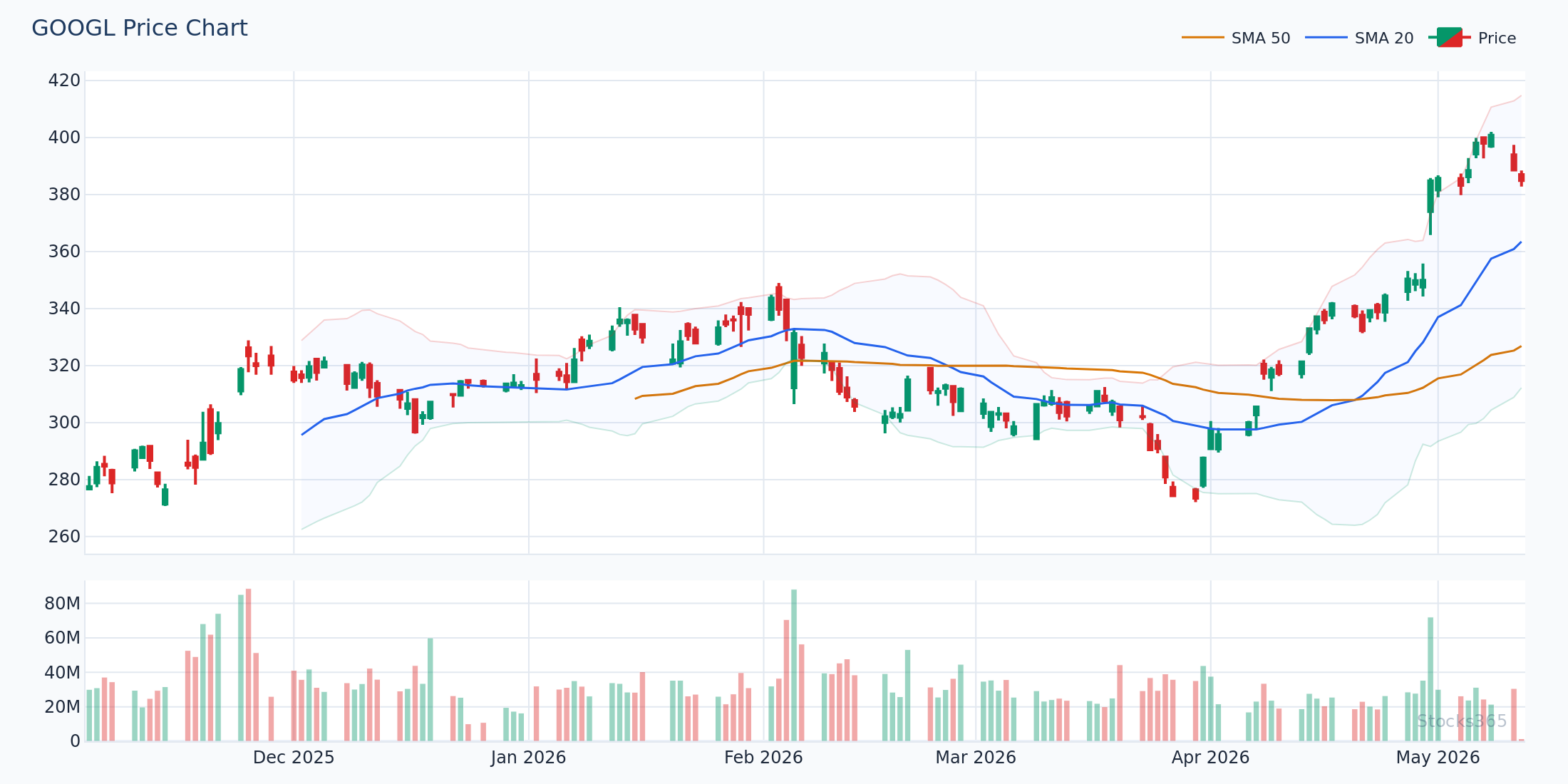Screen dimensions: 1568x784
Task: Toggle the SMA 20 legend entry
Action: point(1359,38)
